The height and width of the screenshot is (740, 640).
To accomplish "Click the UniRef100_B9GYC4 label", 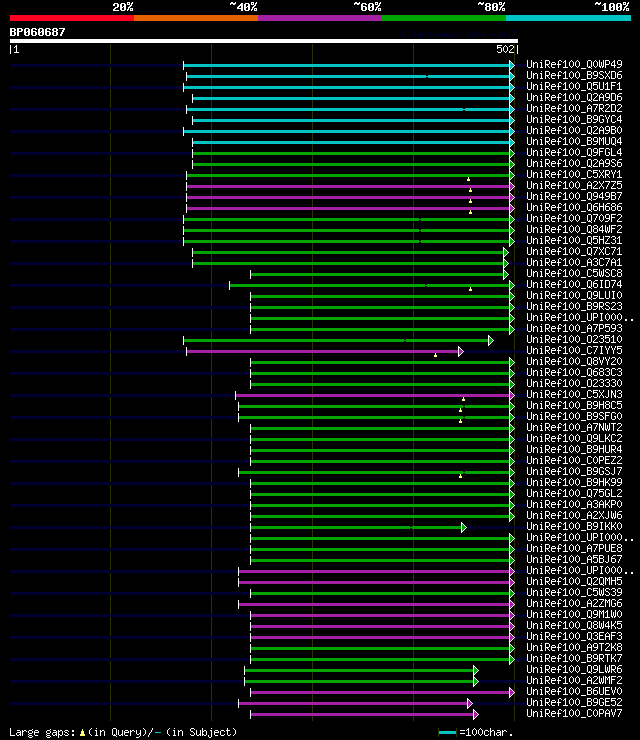I will pyautogui.click(x=574, y=119).
